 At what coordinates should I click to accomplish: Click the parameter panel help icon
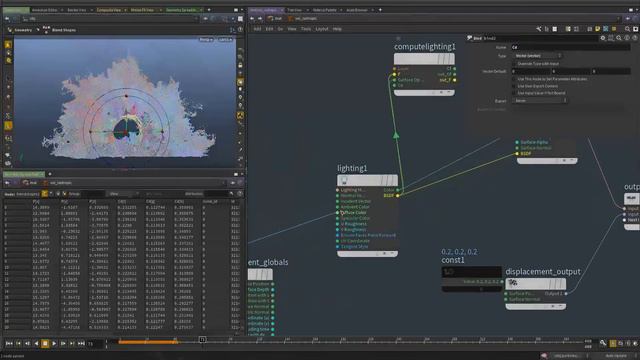pyautogui.click(x=635, y=38)
